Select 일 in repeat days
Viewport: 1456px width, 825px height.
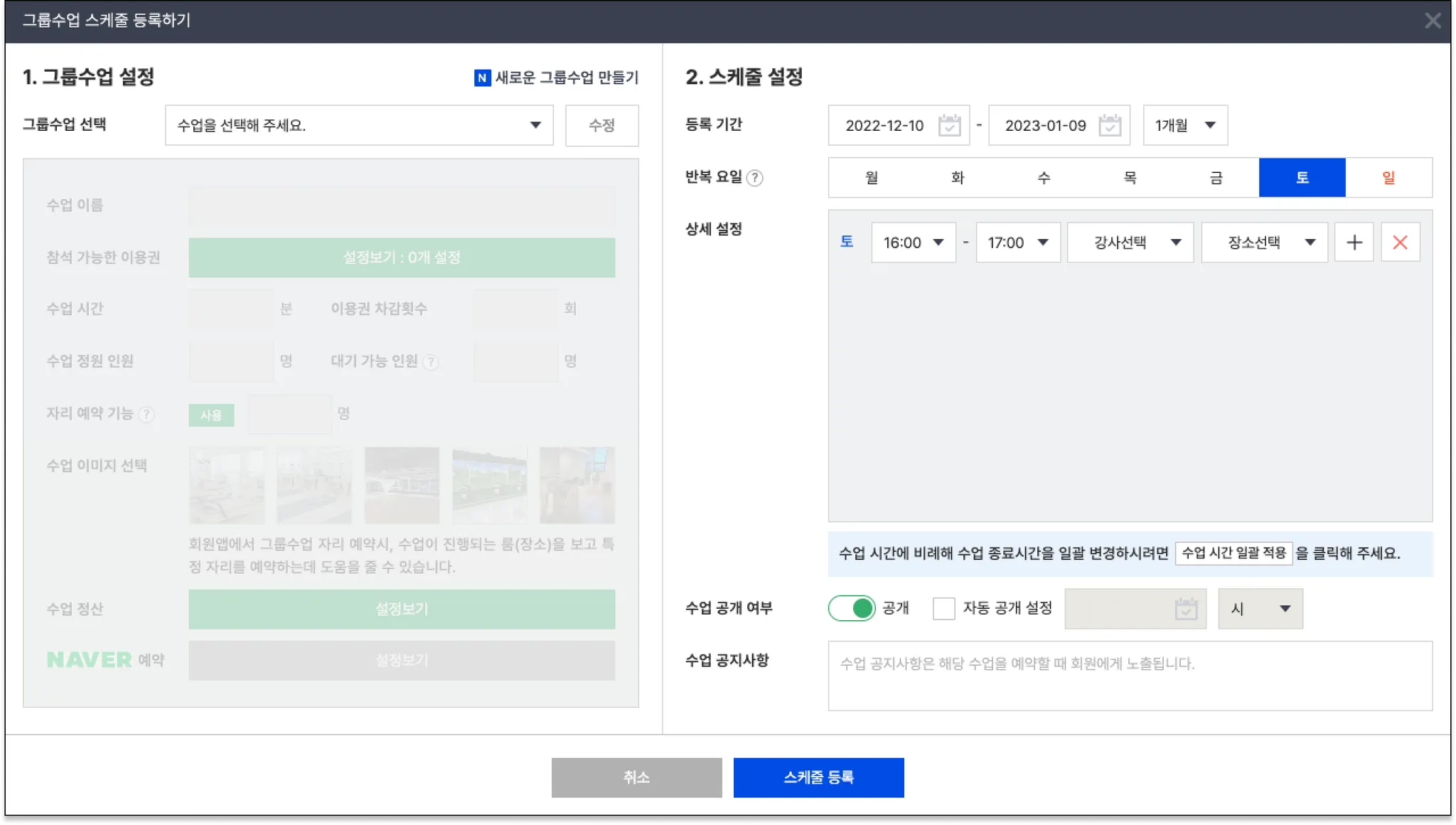point(1388,178)
